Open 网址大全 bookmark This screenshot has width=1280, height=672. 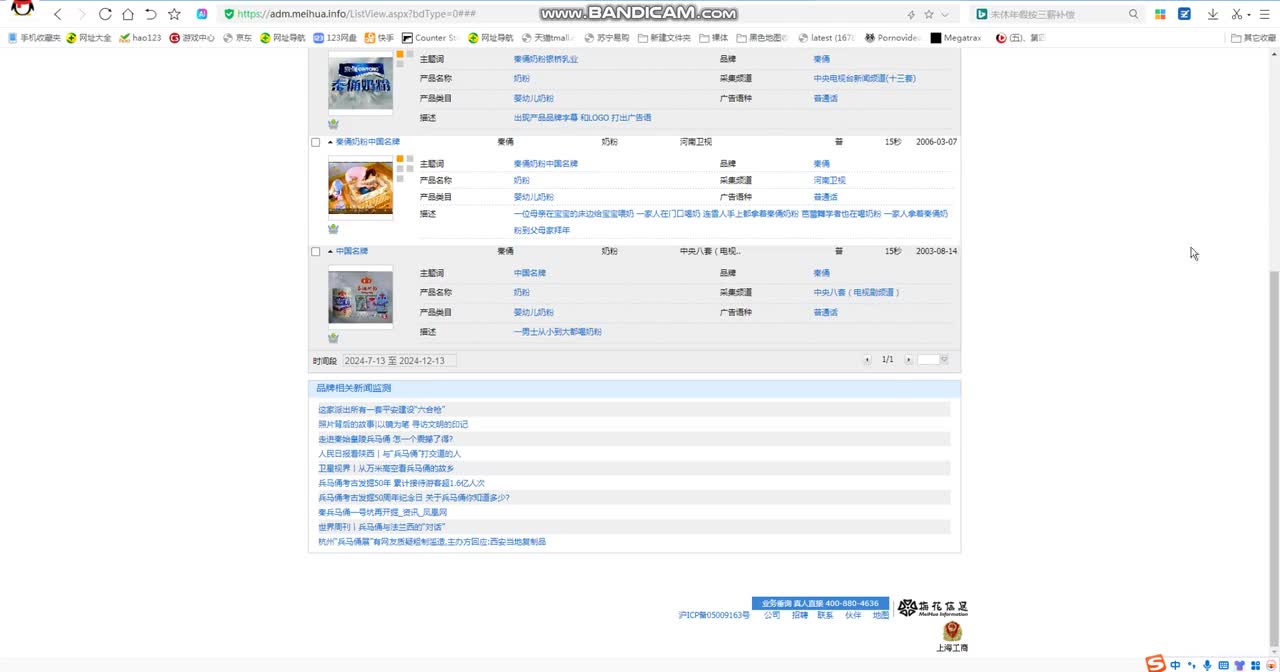pos(89,38)
